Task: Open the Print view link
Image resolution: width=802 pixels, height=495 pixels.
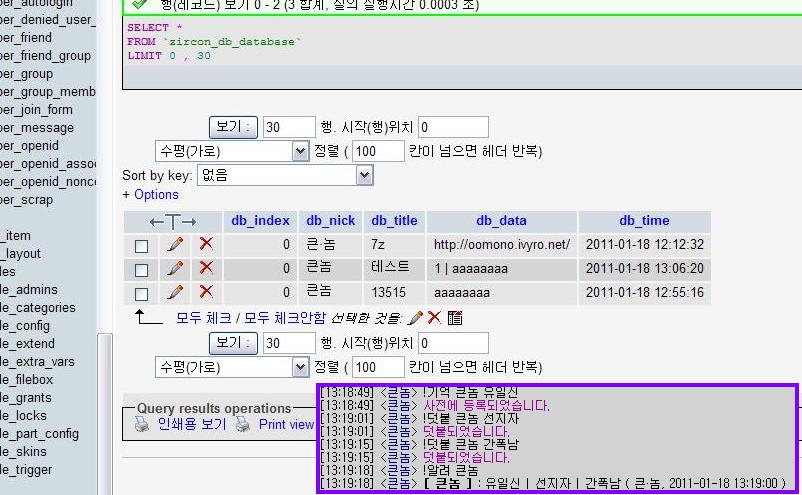Action: pyautogui.click(x=286, y=424)
